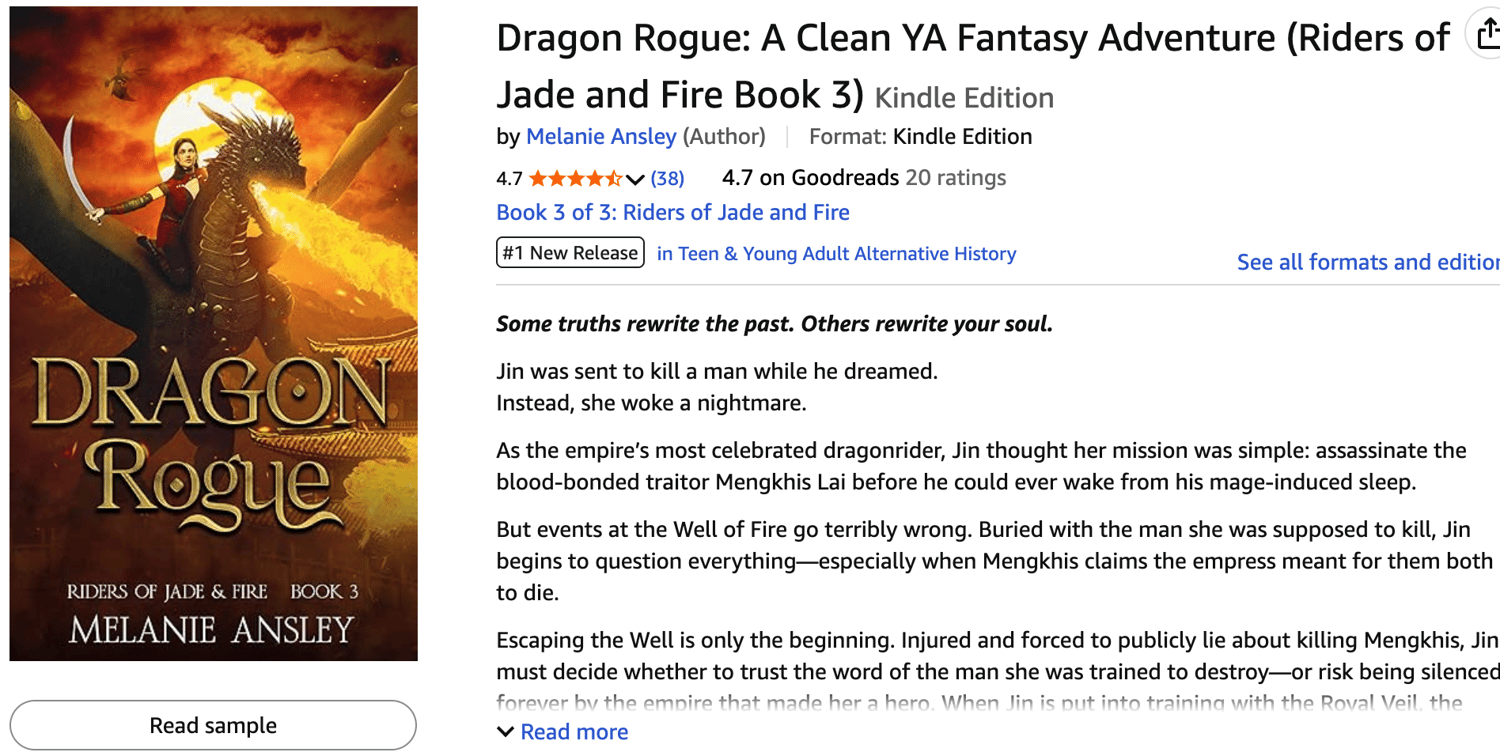Open the rating breakdown chevron after the stars
Screen dimensions: 1500x756
tap(635, 180)
